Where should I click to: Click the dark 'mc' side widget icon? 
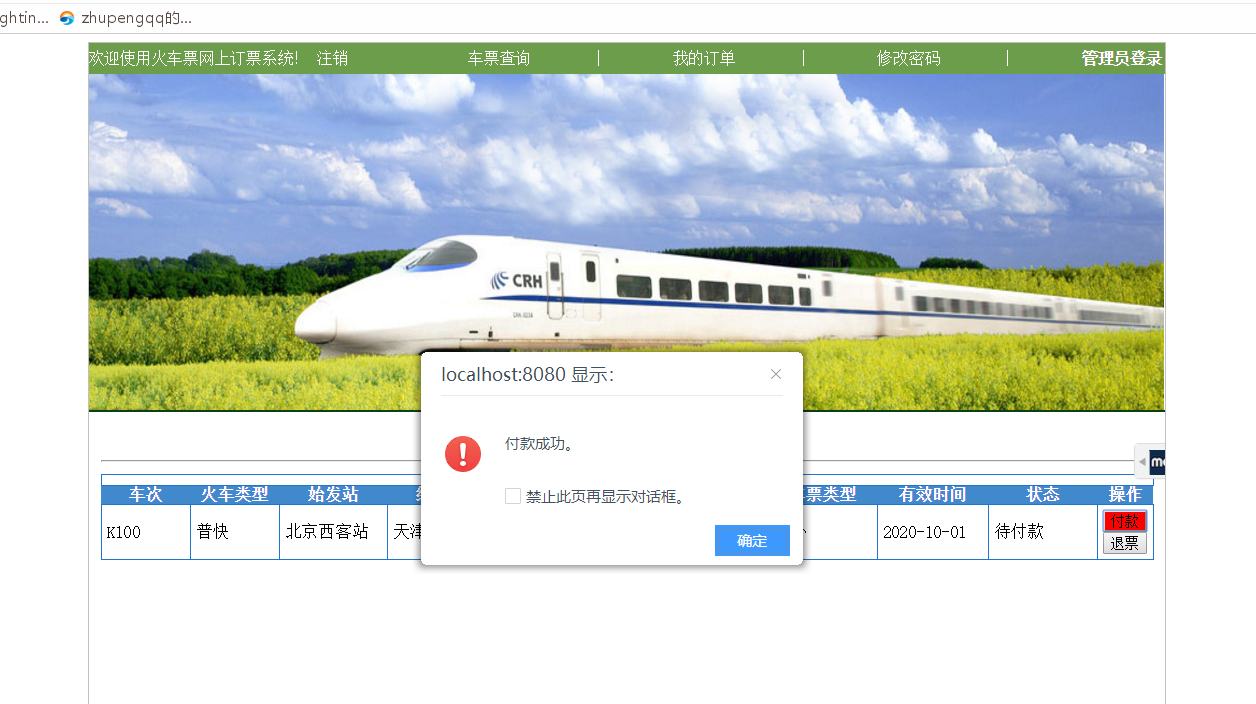pos(1158,461)
